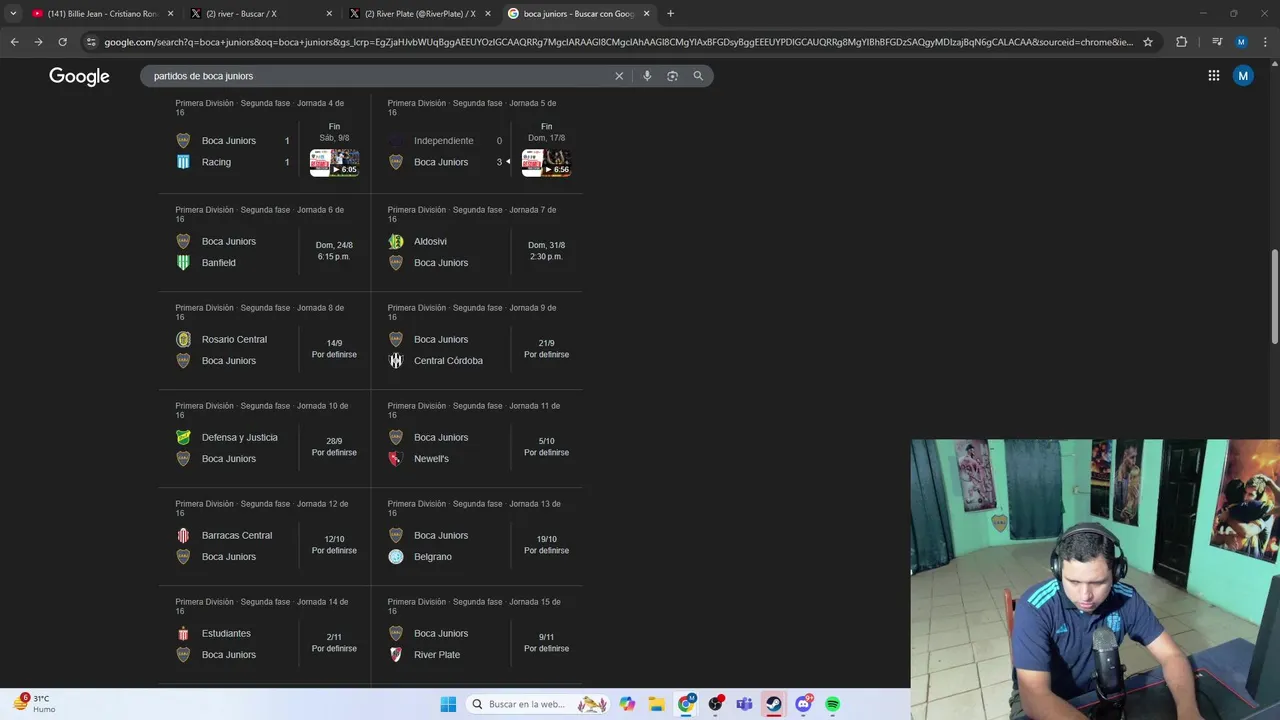Screen dimensions: 1280x720
Task: Close the Billie Jean YouTube tab
Action: (170, 14)
